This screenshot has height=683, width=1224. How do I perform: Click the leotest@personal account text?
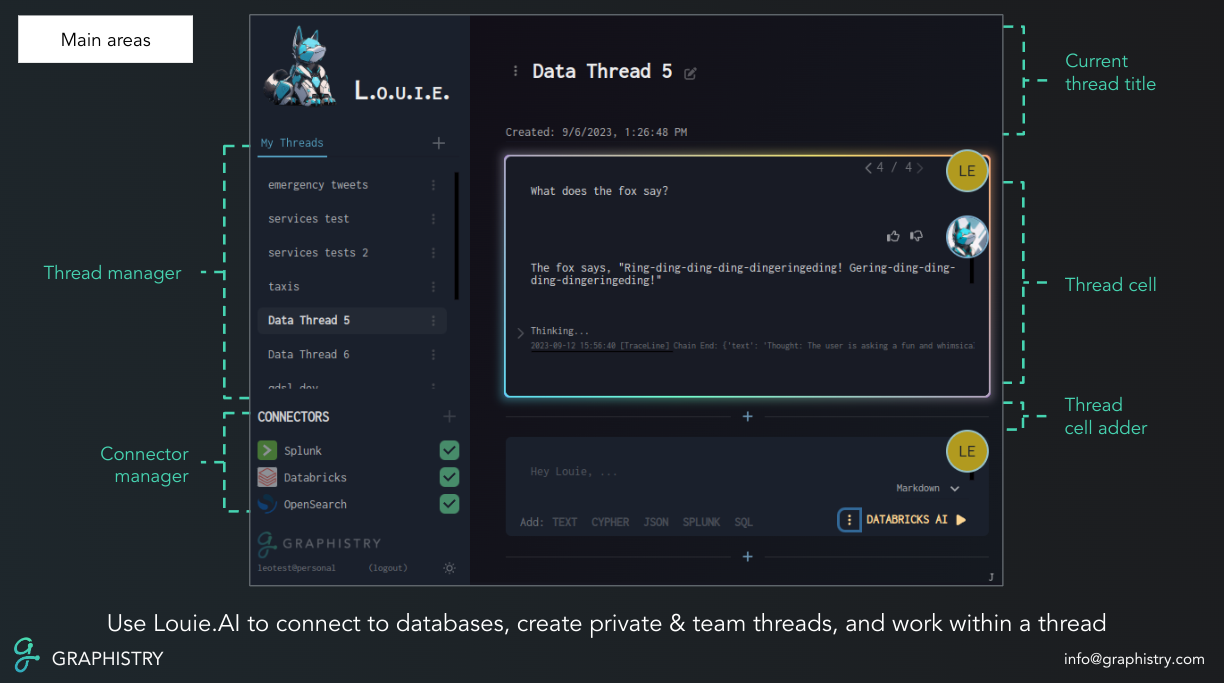point(297,568)
